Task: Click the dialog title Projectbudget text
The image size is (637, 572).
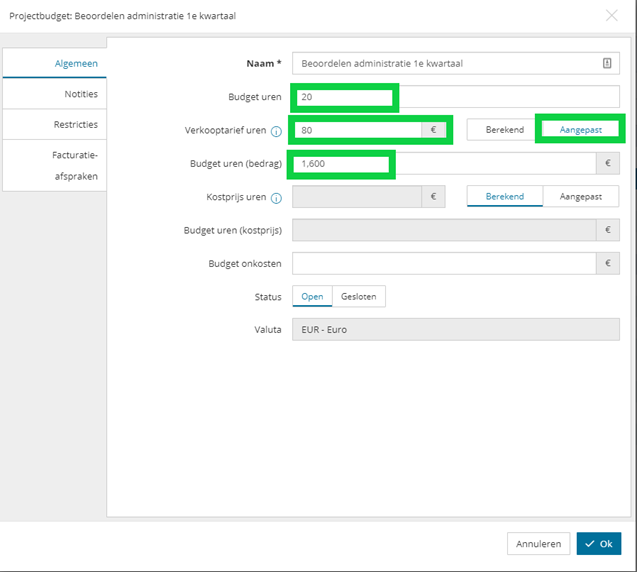Action: point(122,16)
